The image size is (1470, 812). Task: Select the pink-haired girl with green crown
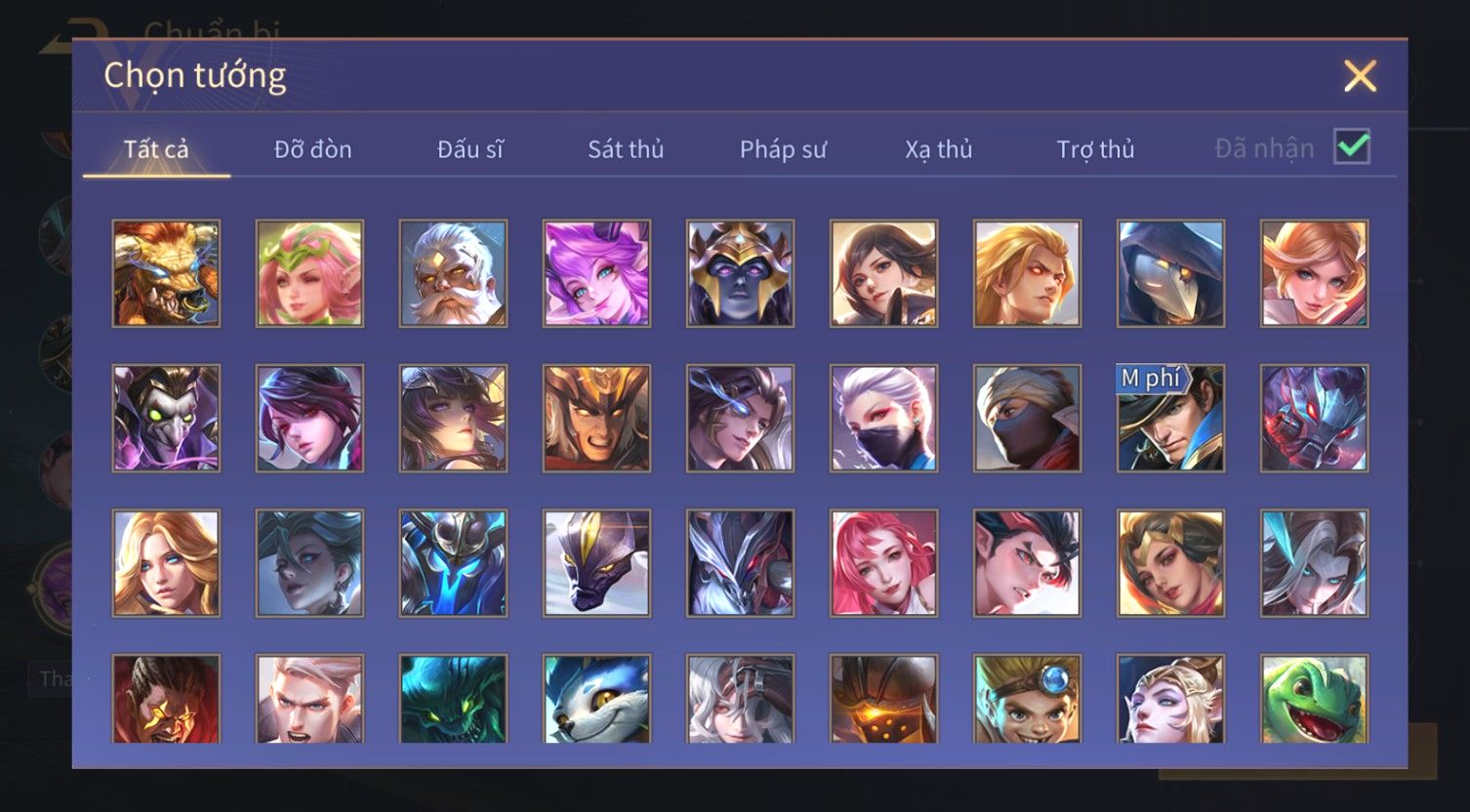(x=309, y=273)
